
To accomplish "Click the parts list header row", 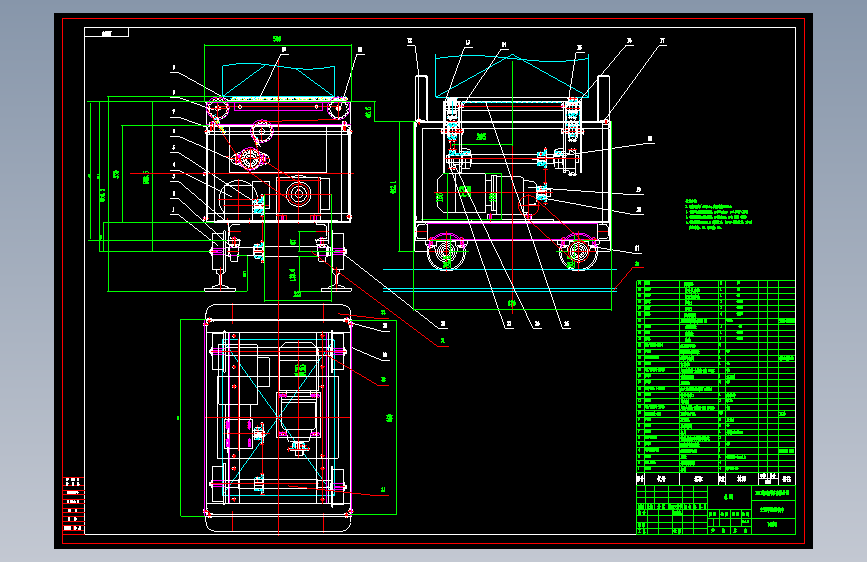I will (x=715, y=479).
